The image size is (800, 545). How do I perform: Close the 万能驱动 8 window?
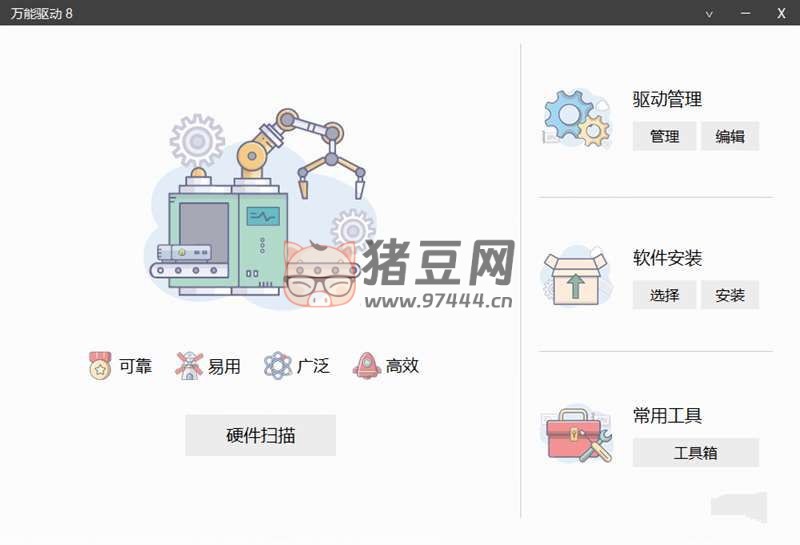[x=781, y=13]
